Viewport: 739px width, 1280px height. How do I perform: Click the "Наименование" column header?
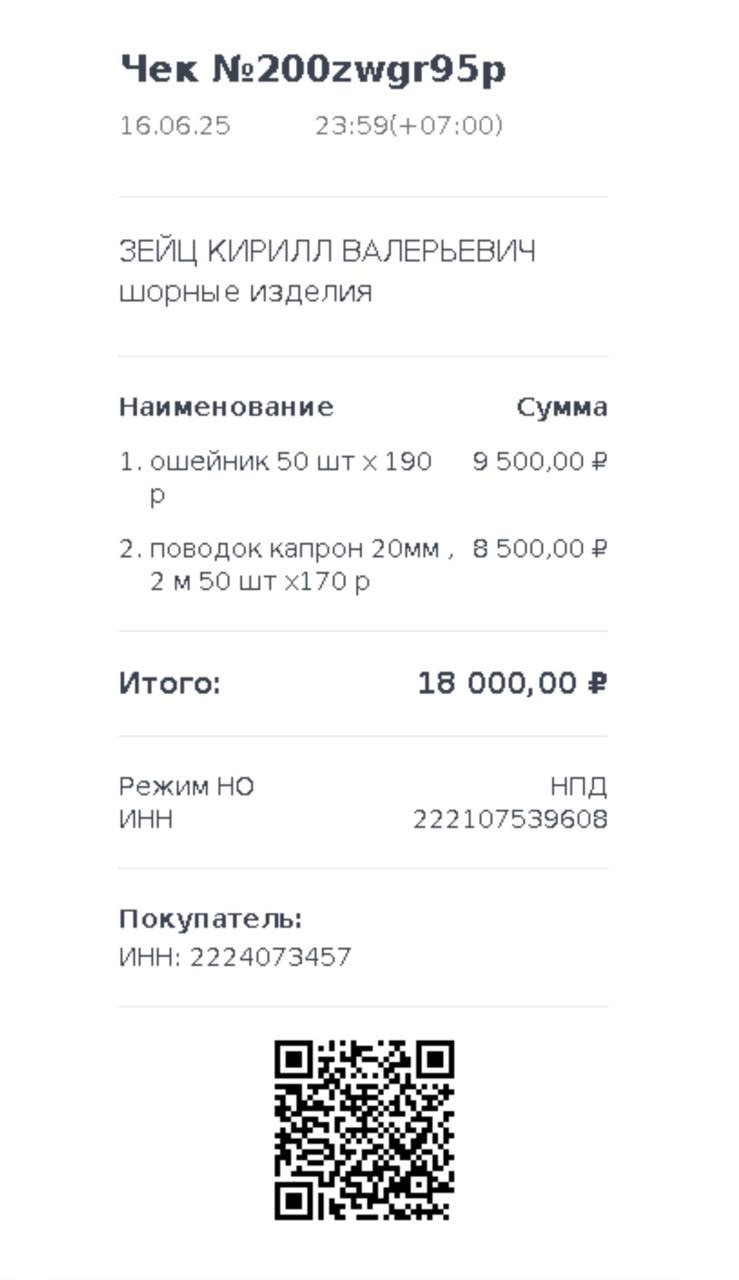coord(226,407)
